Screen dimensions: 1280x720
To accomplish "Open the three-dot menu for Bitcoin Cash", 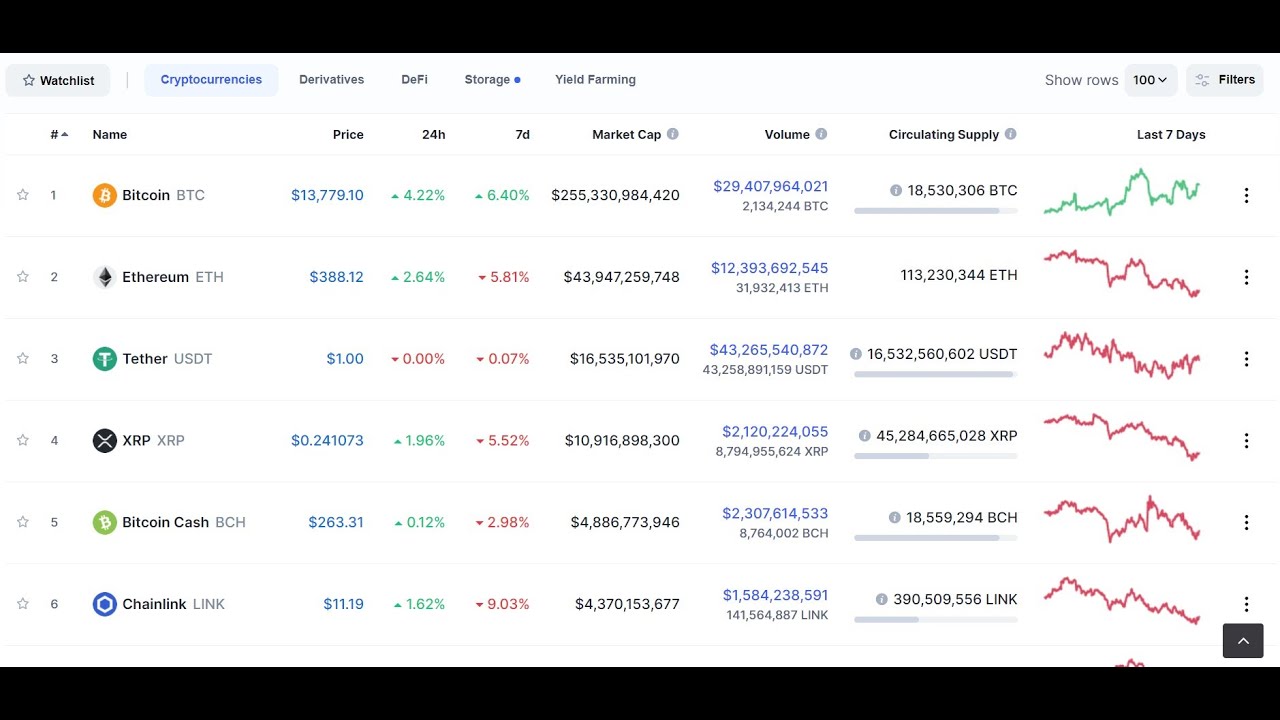I will [1246, 522].
